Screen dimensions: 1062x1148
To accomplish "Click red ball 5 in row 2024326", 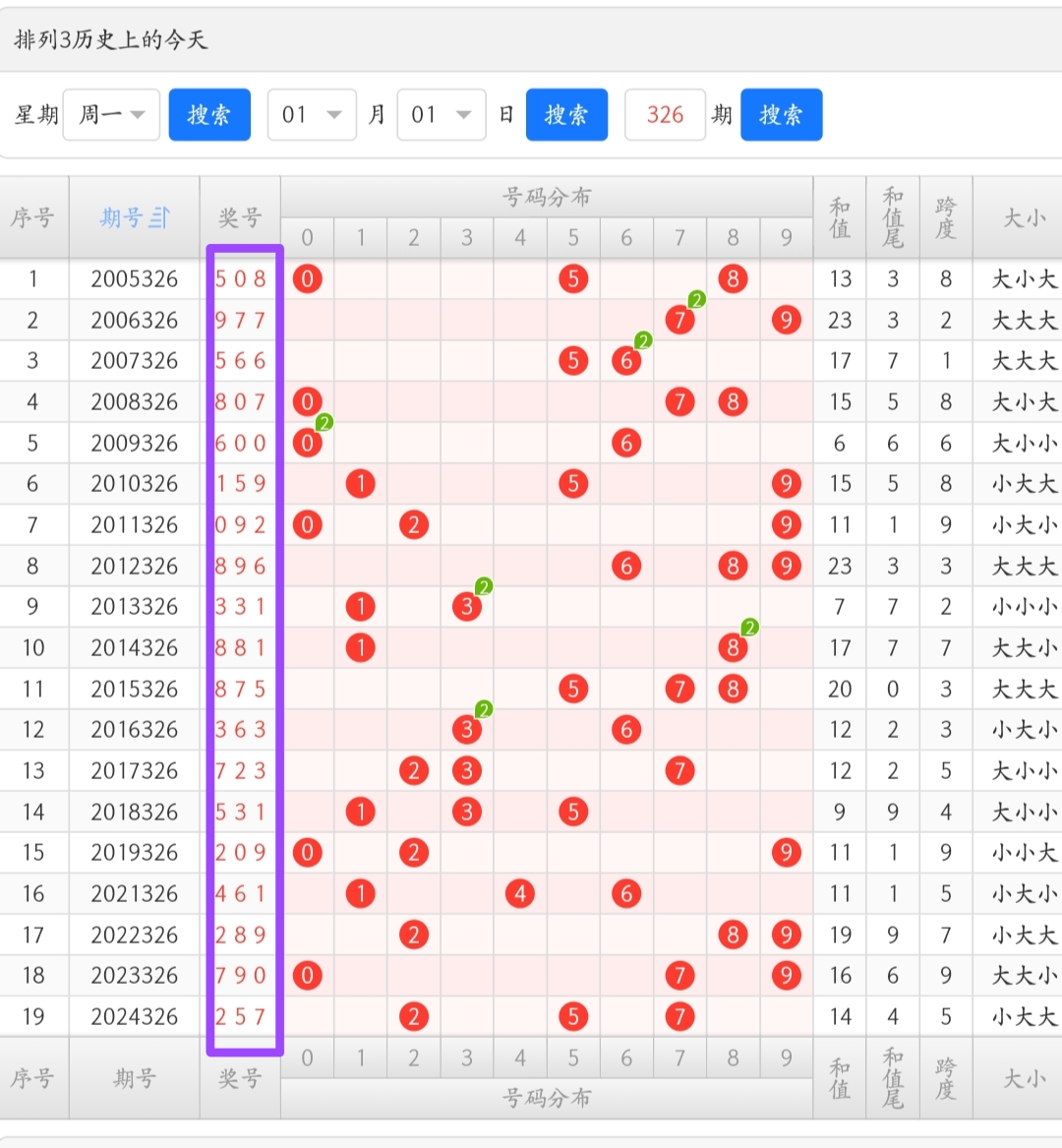I will (573, 1016).
